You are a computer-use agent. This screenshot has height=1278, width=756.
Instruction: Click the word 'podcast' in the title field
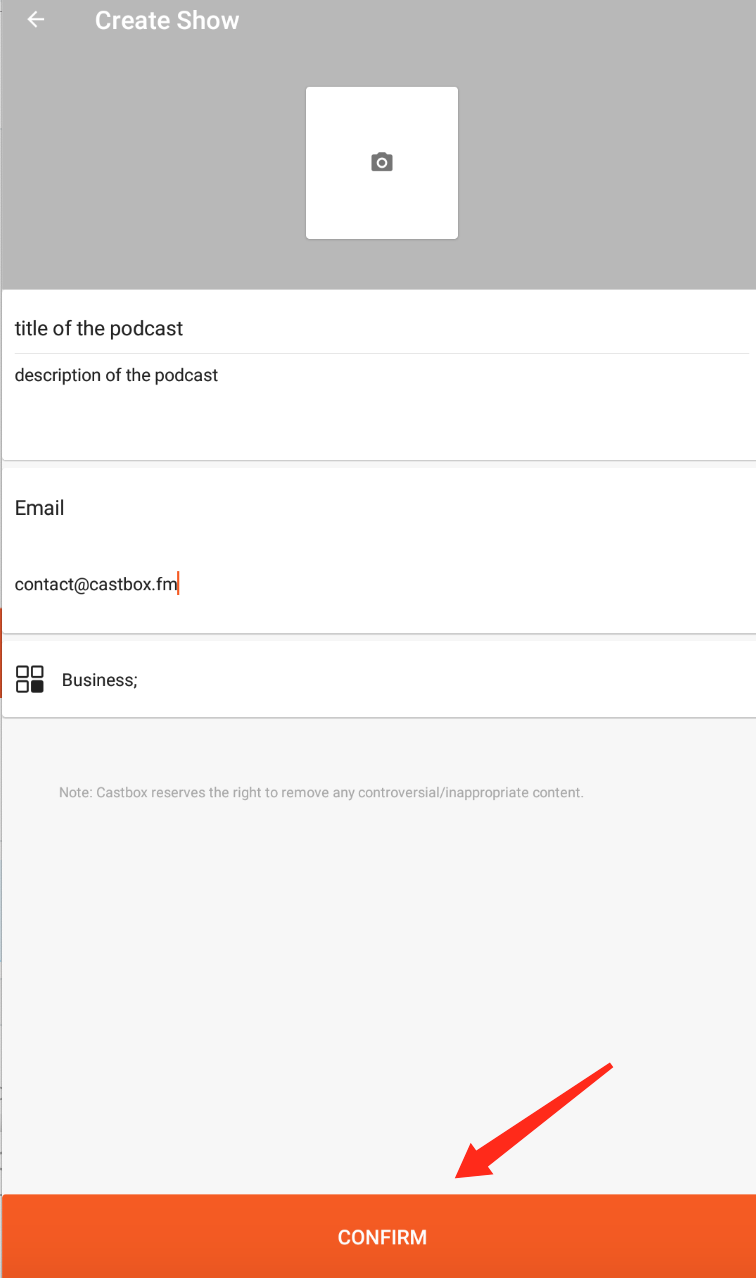pos(150,328)
